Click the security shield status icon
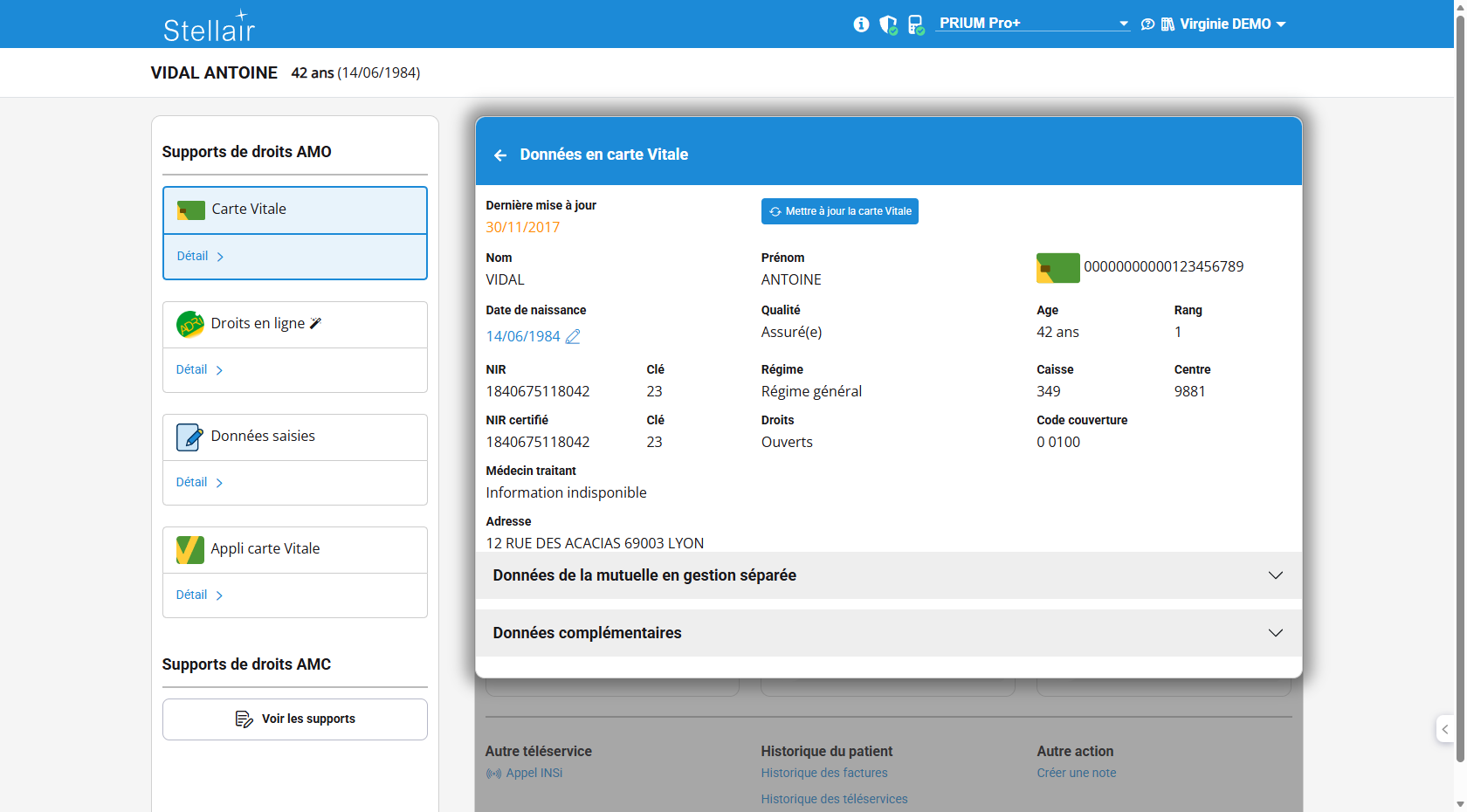The image size is (1467, 812). (888, 24)
